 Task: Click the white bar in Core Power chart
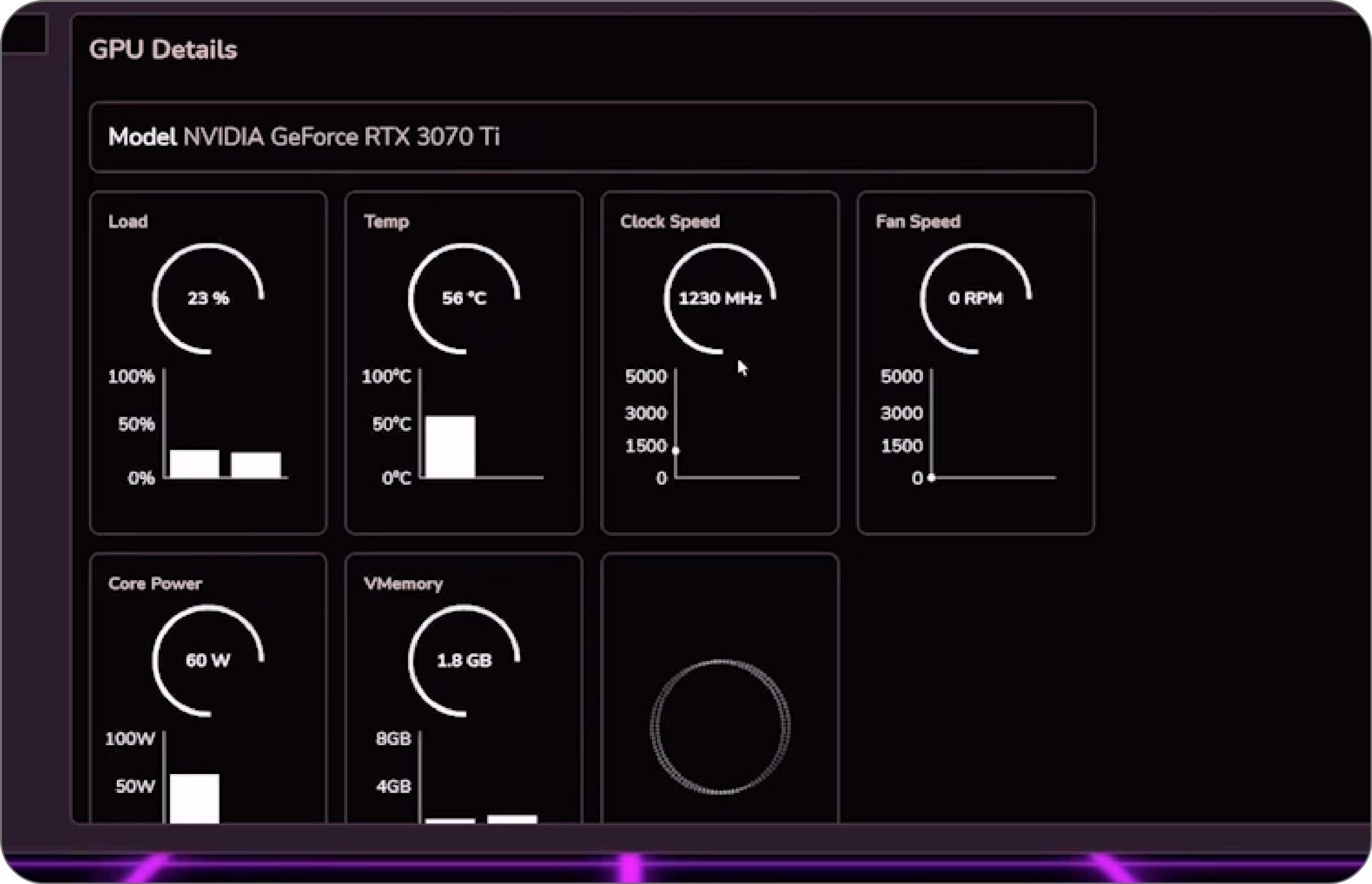coord(194,798)
